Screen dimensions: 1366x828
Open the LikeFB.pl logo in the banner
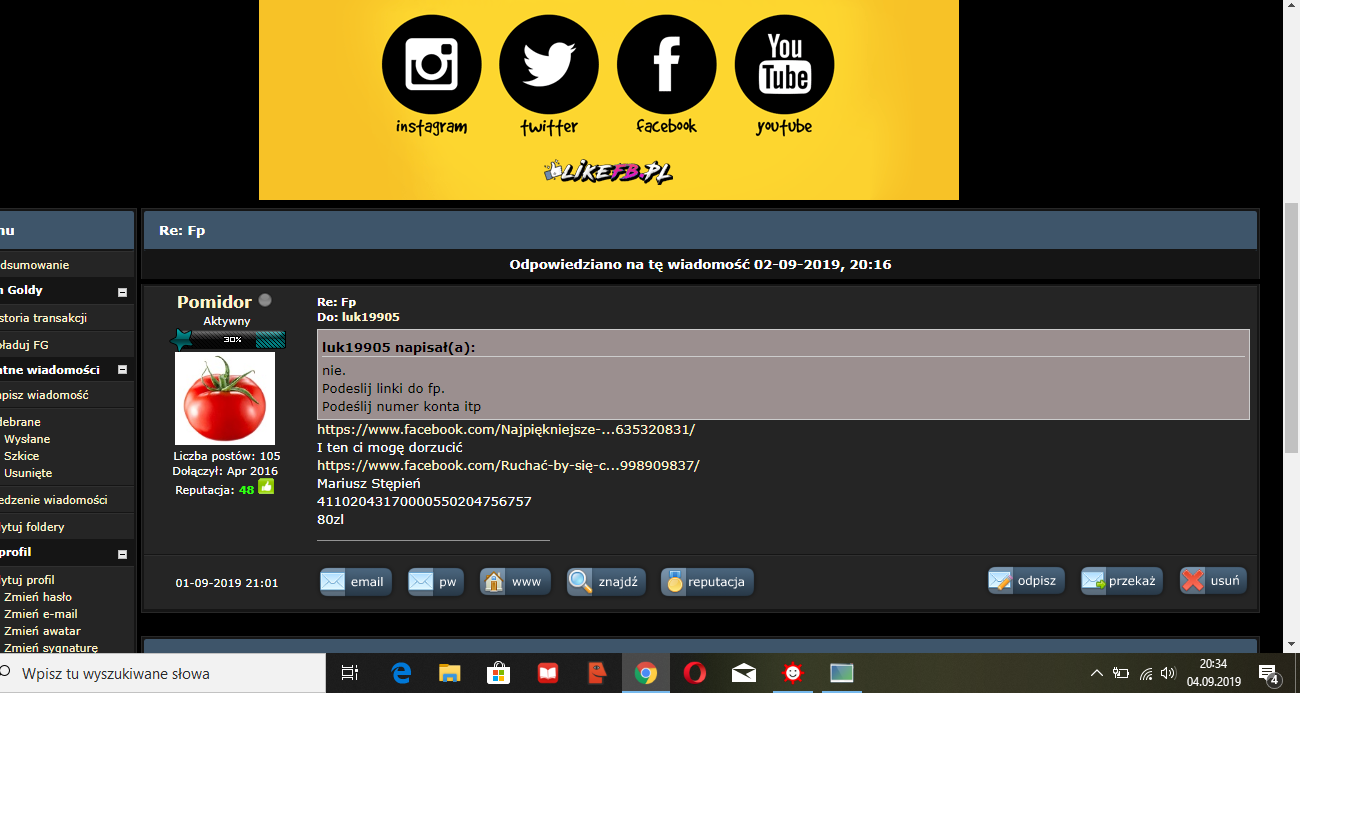click(x=608, y=172)
